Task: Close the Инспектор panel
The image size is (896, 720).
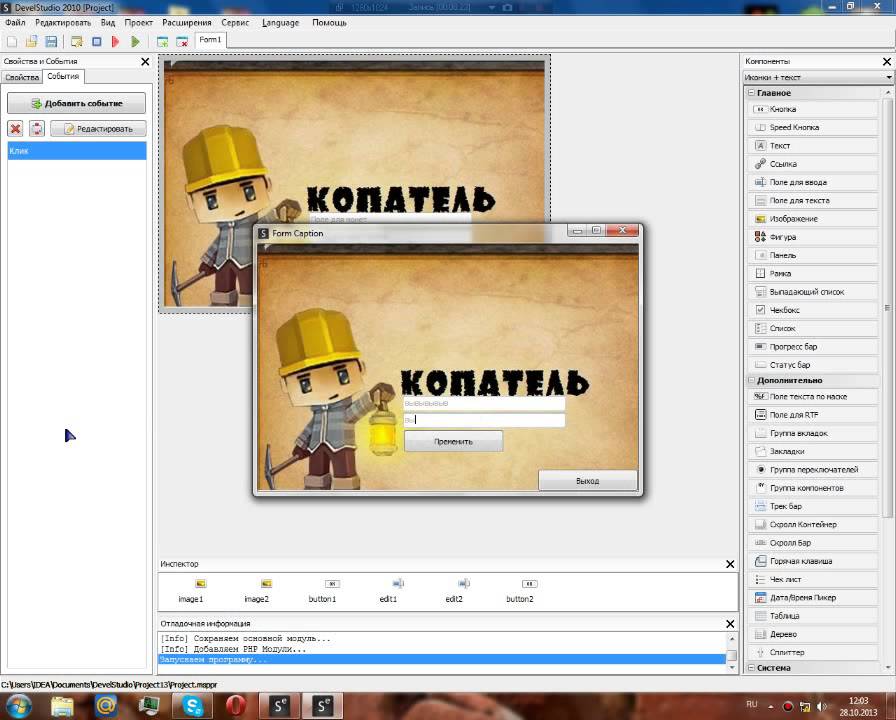Action: (730, 564)
